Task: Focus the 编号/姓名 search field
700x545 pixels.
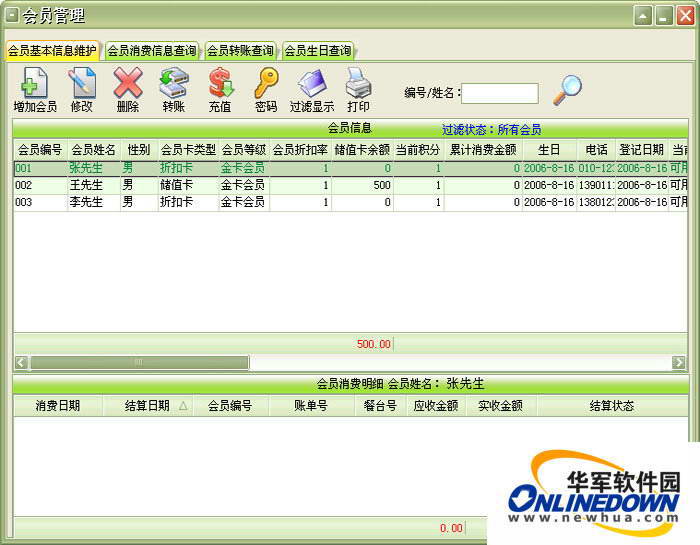Action: 500,93
